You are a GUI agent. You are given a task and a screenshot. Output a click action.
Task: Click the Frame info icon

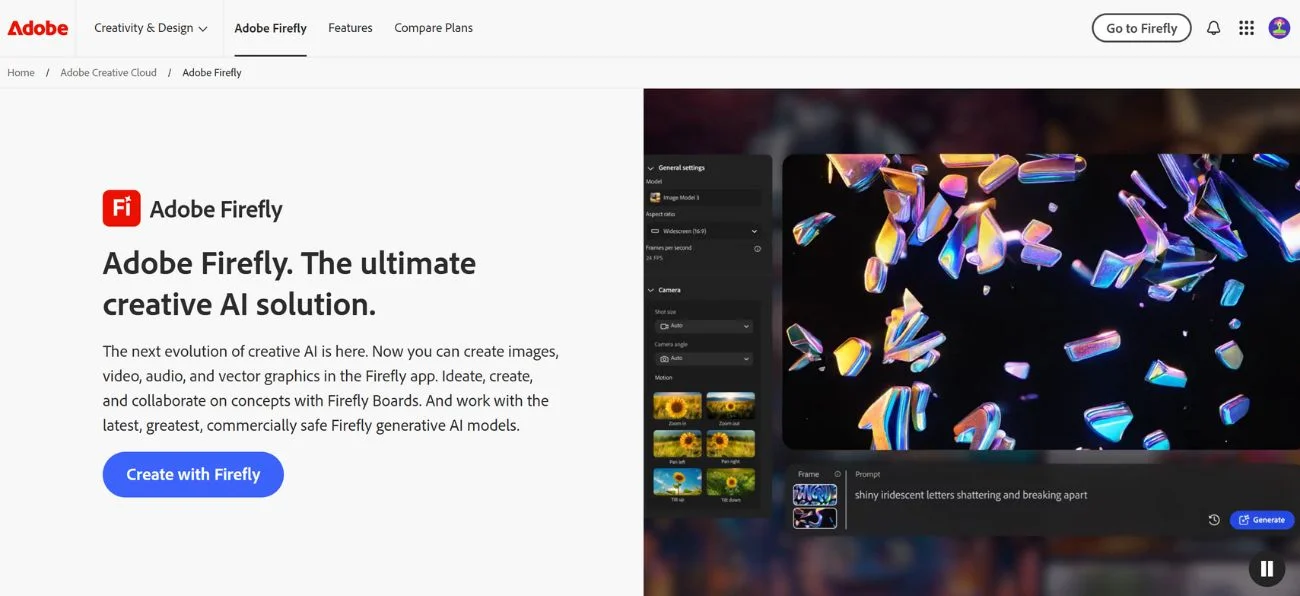click(x=838, y=474)
